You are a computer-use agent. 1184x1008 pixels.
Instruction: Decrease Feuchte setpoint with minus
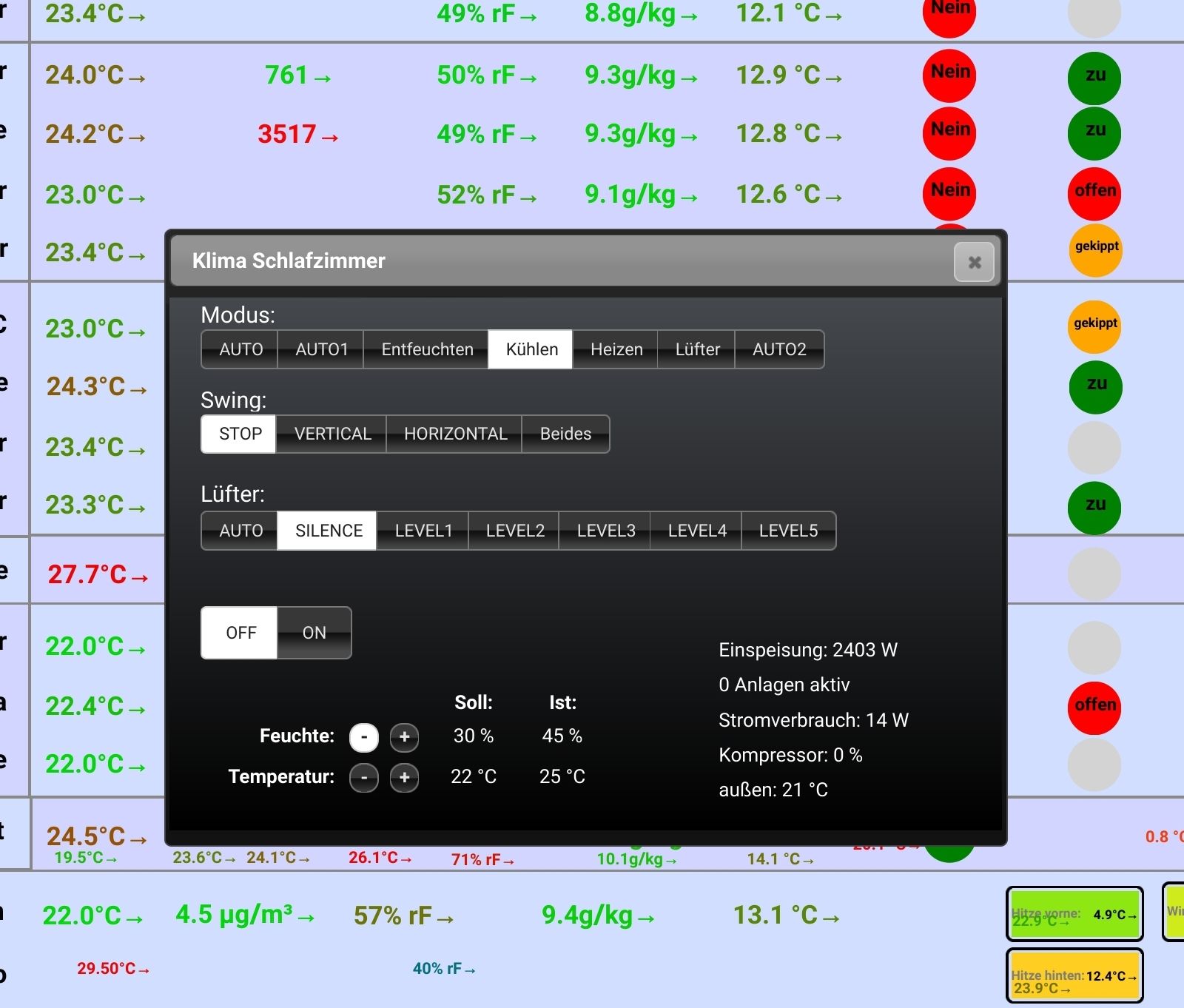pos(363,737)
